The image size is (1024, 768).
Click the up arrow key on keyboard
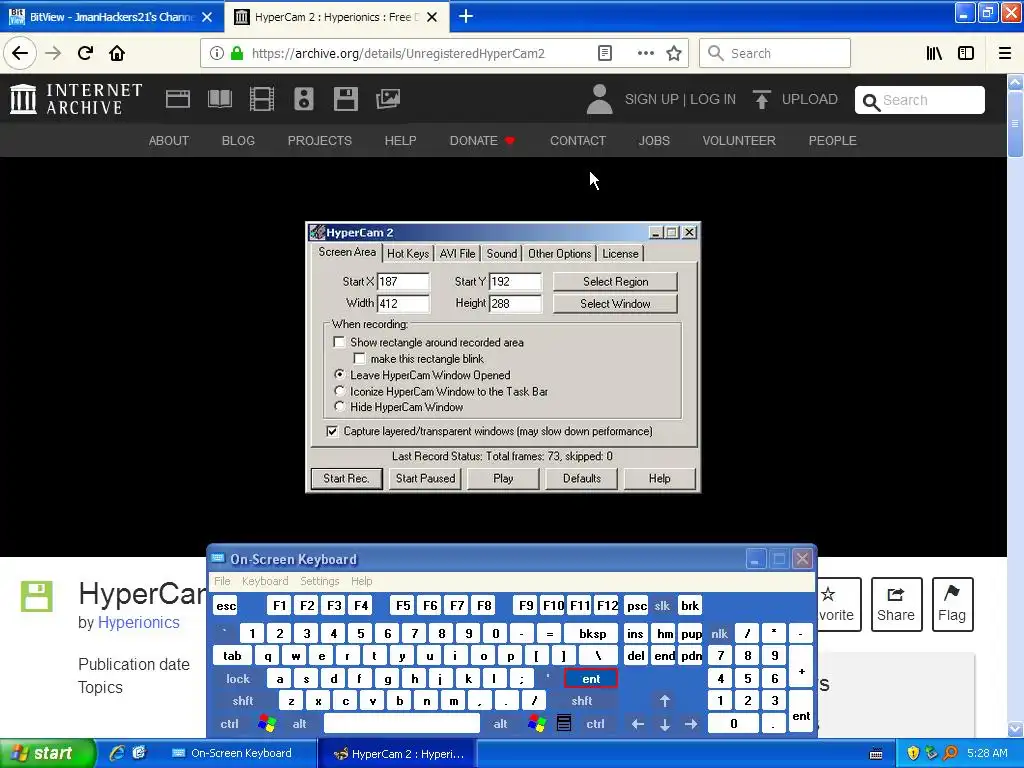665,701
